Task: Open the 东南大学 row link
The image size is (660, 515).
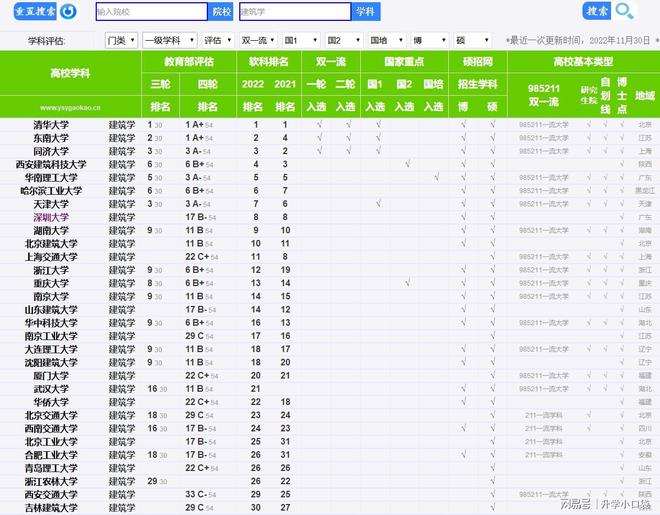Action: (51, 138)
